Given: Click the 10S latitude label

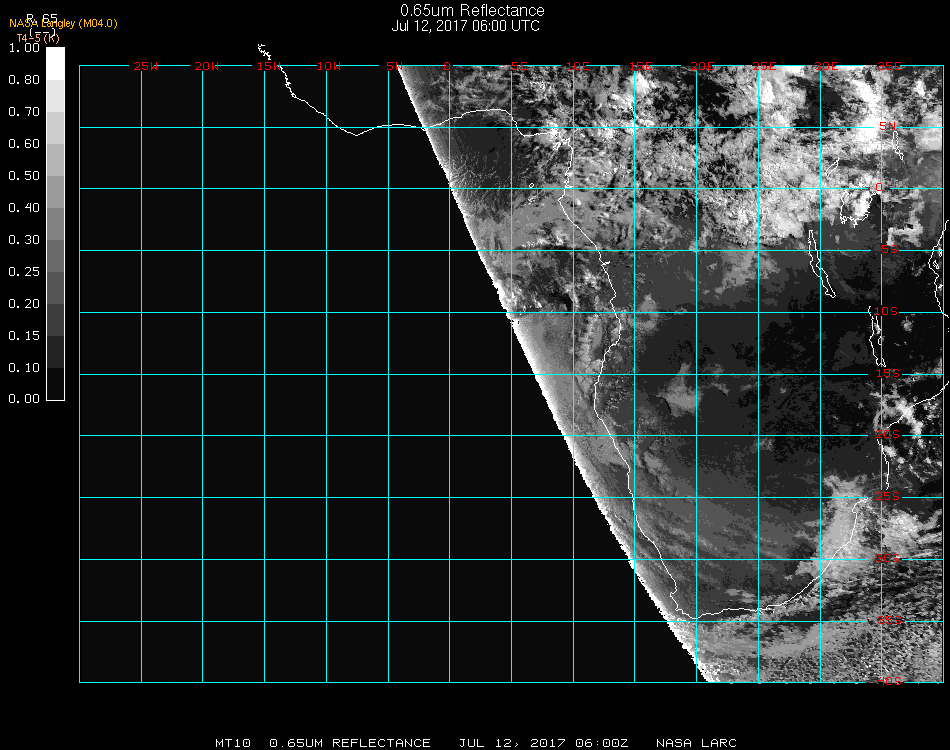Looking at the screenshot, I should click(886, 311).
